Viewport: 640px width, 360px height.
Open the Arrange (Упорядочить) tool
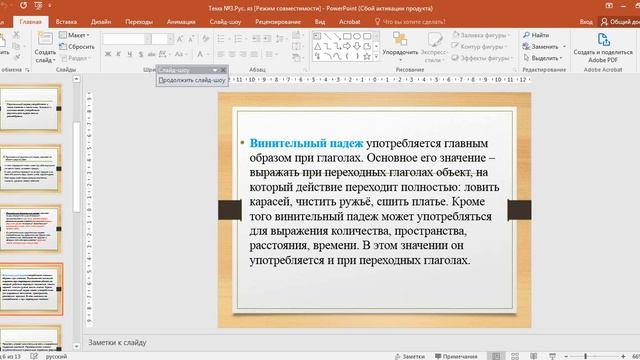pos(400,46)
